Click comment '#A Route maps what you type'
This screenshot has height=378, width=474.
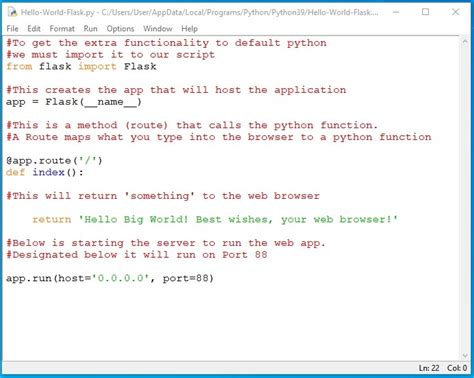click(x=219, y=137)
